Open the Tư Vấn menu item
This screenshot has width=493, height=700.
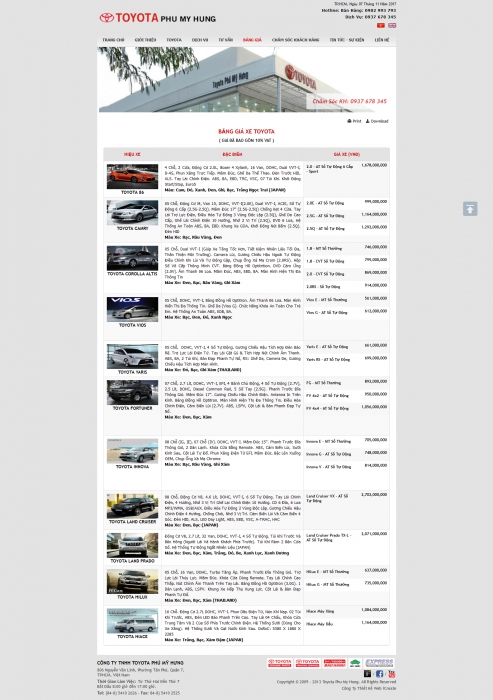click(x=226, y=40)
